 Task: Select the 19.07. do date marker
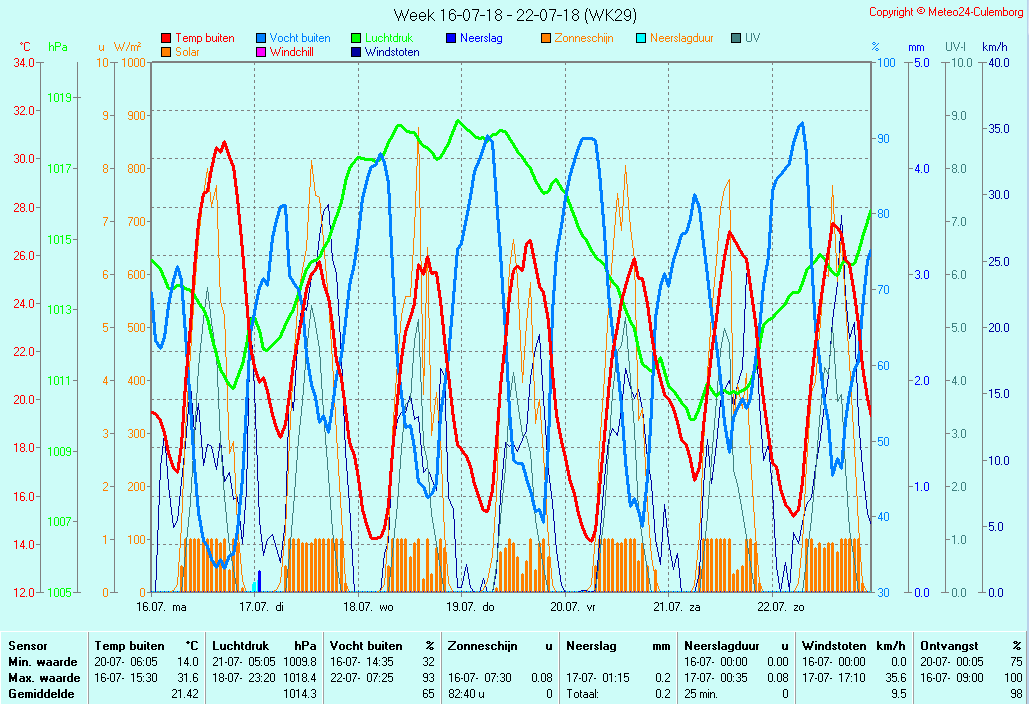pyautogui.click(x=470, y=607)
